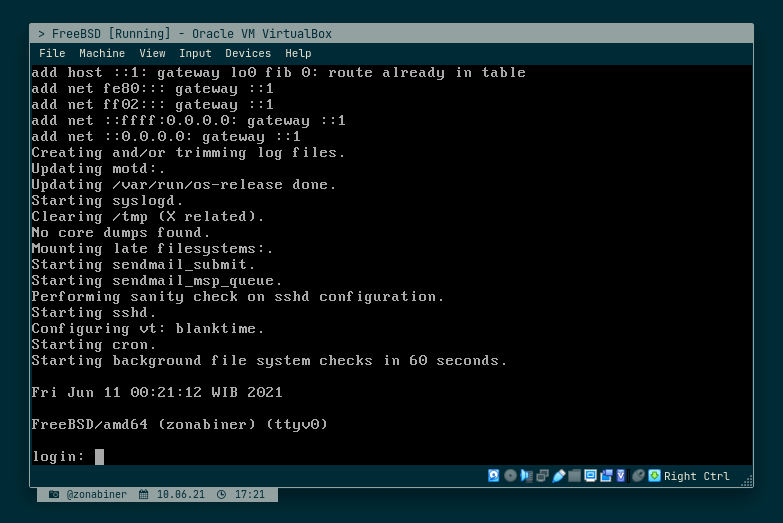Click the Right Ctrl host key label
The image size is (783, 523).
[697, 477]
